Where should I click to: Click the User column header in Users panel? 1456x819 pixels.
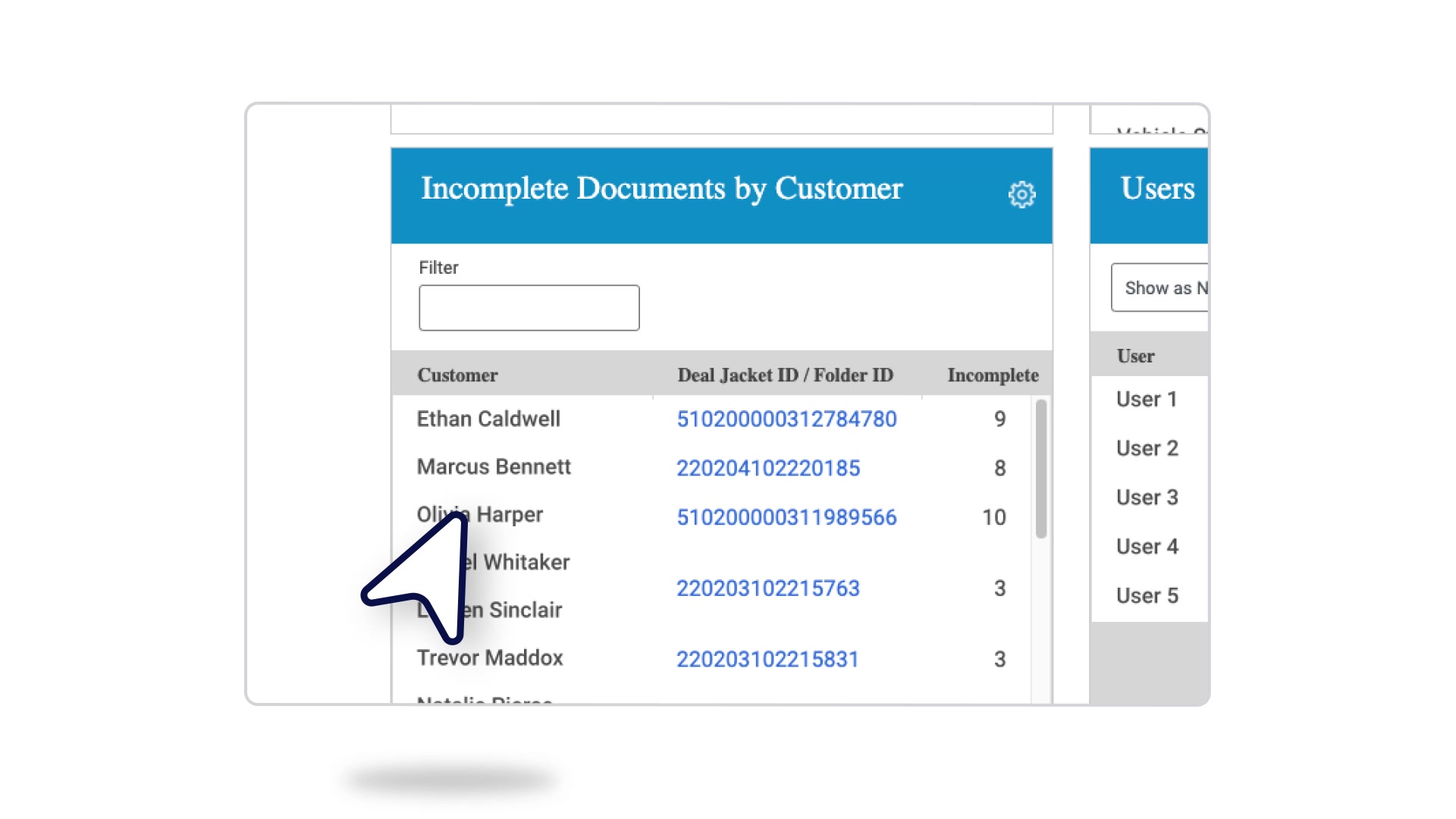click(x=1136, y=355)
